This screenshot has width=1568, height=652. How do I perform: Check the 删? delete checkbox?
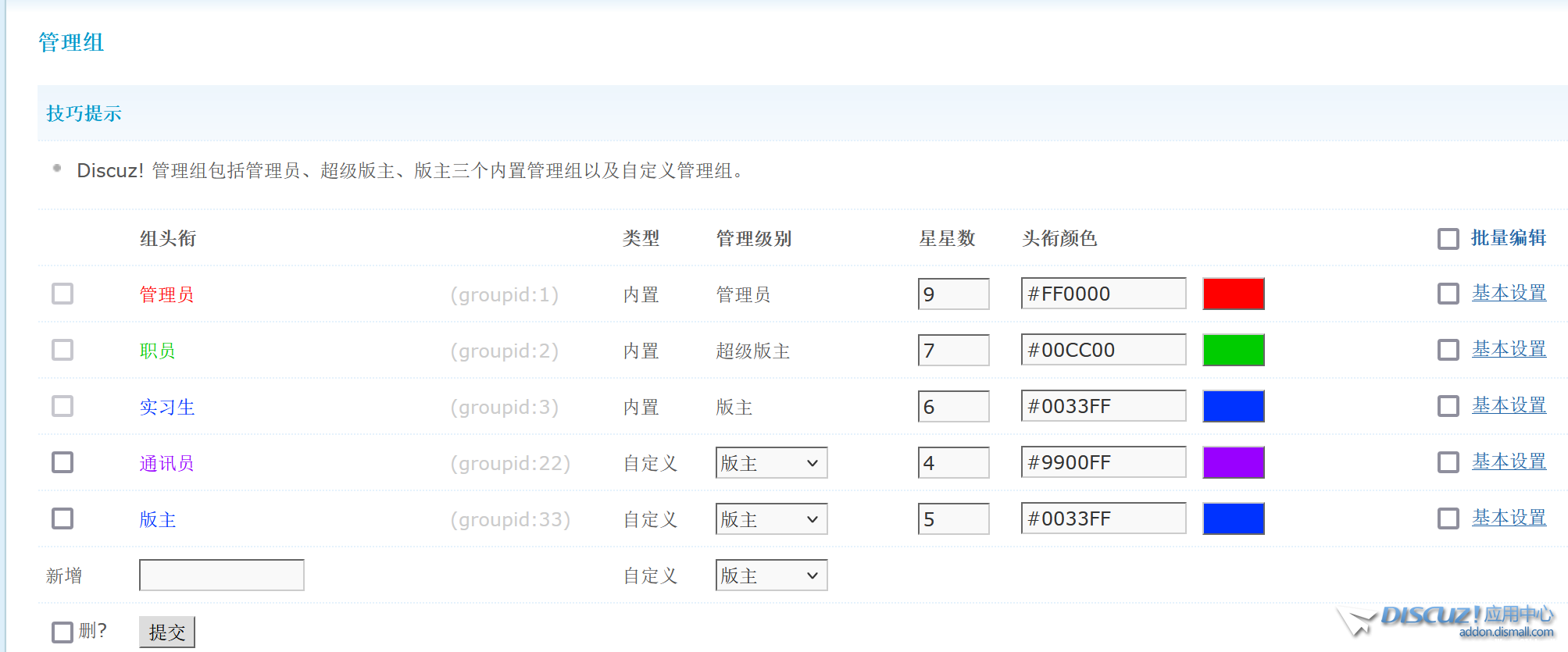(63, 632)
